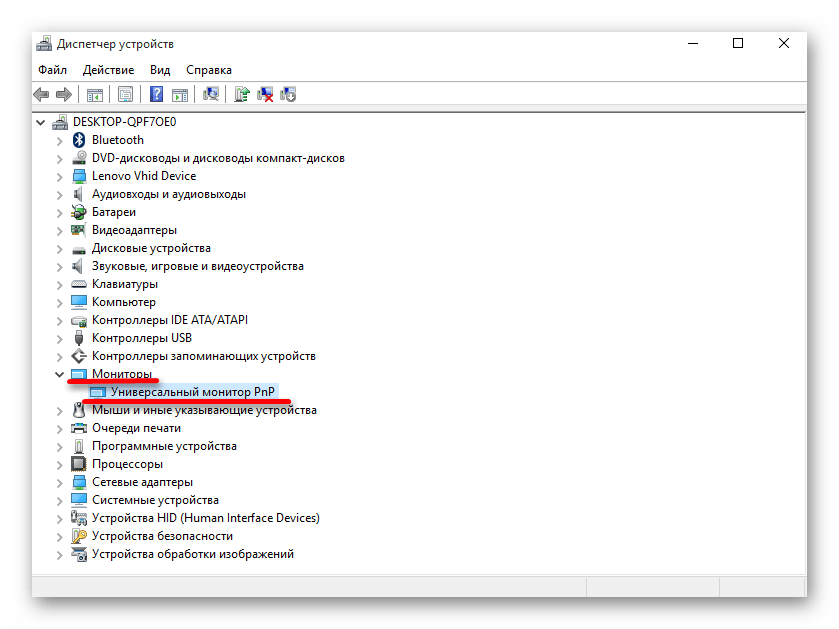Viewport: 839px width, 629px height.
Task: Collapse the DESKTOP-QPF7OE0 root node
Action: (x=41, y=122)
